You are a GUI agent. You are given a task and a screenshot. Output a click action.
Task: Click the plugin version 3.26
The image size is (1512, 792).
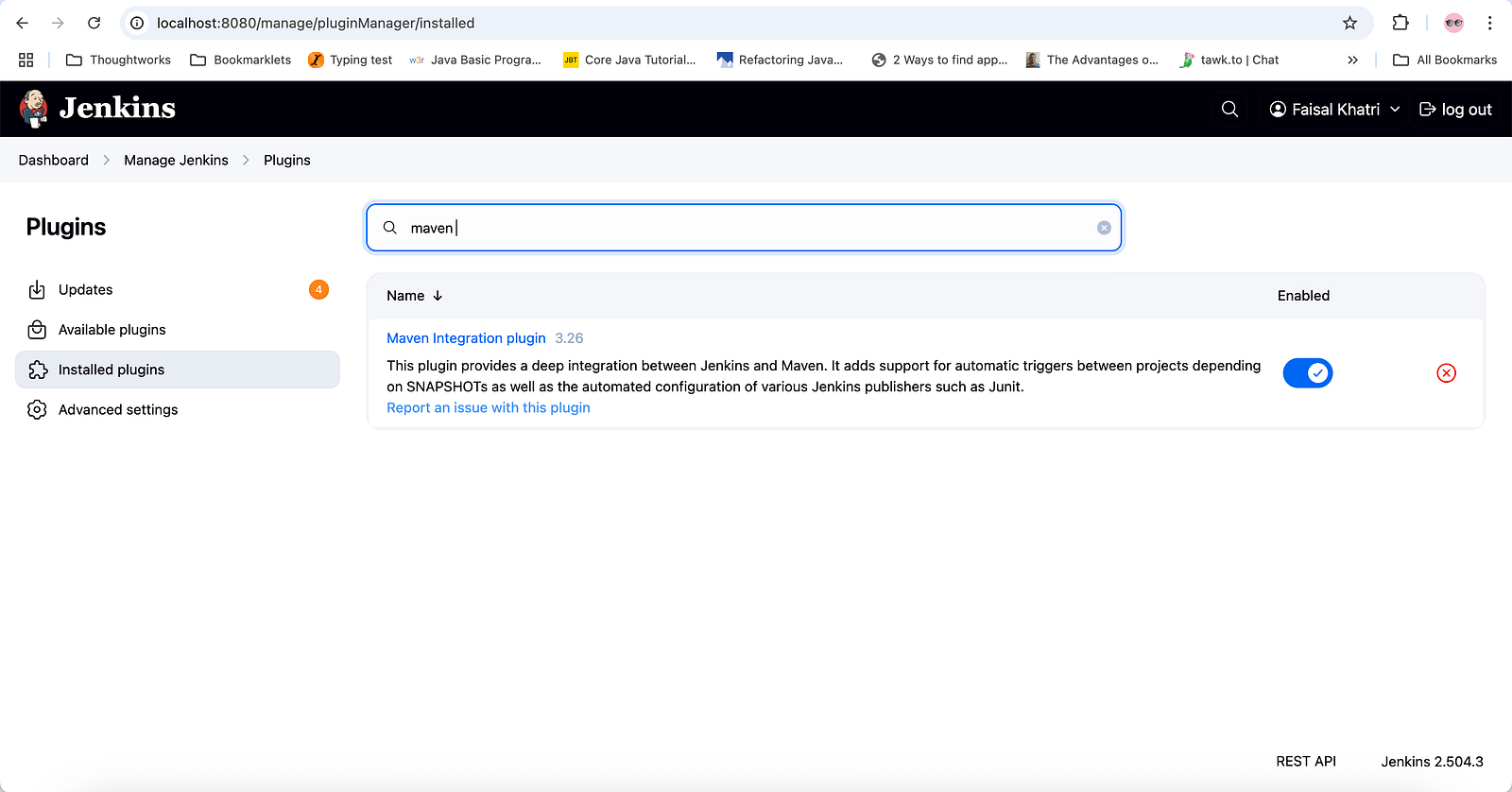tap(569, 338)
